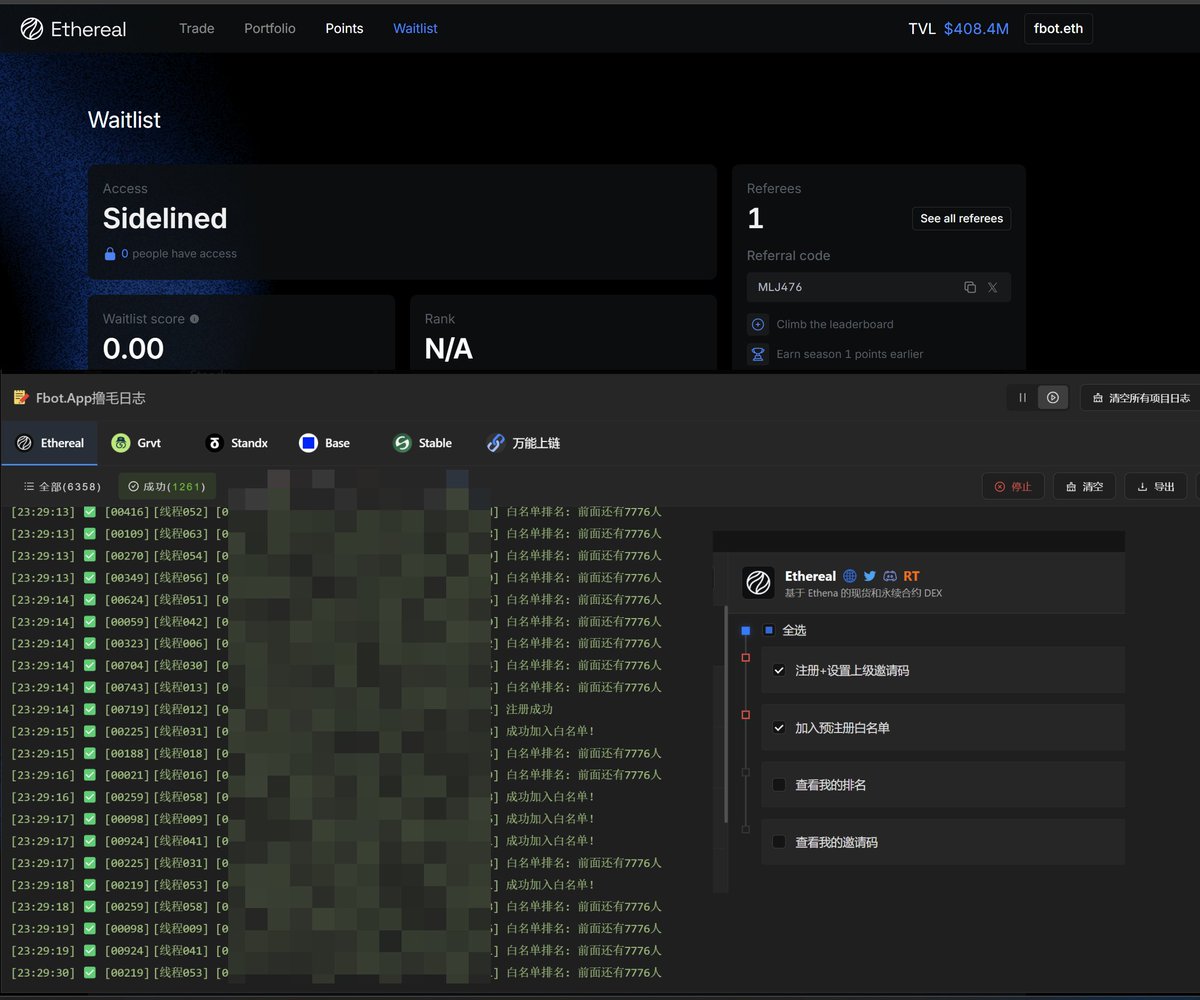Click the 基于 Ethena 的现货和永续合约 DEX description

coord(863,593)
